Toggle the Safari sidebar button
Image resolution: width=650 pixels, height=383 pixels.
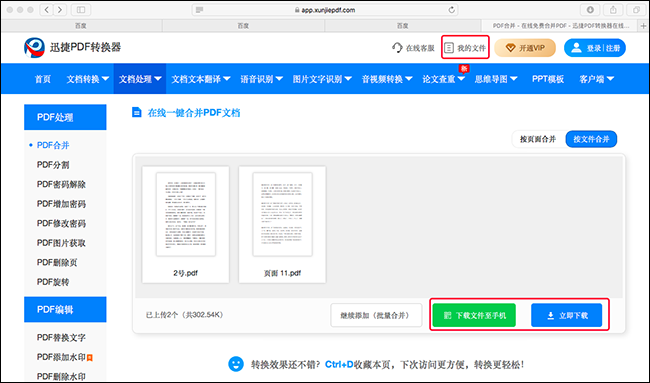[x=81, y=10]
